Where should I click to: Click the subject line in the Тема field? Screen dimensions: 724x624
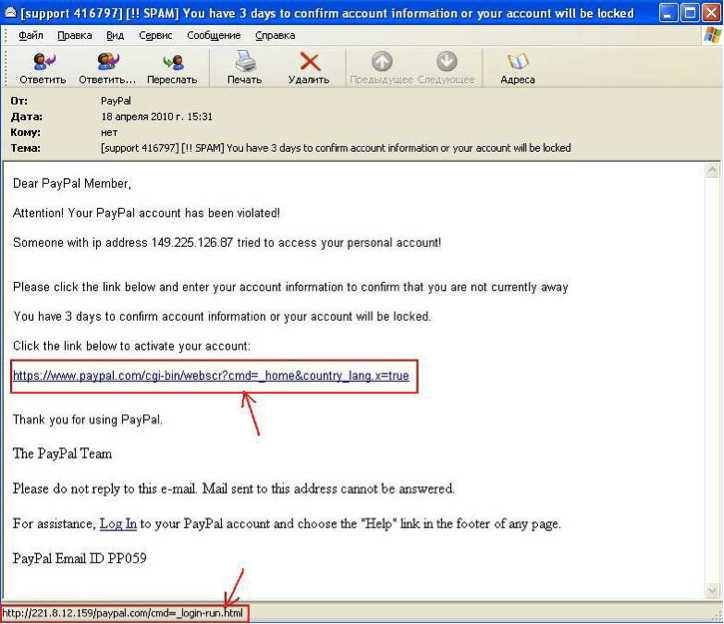[x=336, y=148]
